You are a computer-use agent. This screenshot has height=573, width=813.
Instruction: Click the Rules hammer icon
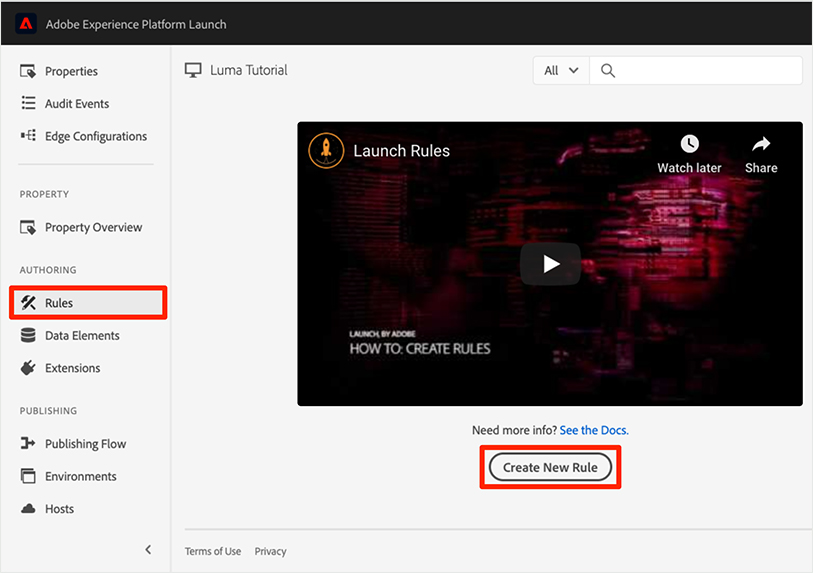click(28, 303)
